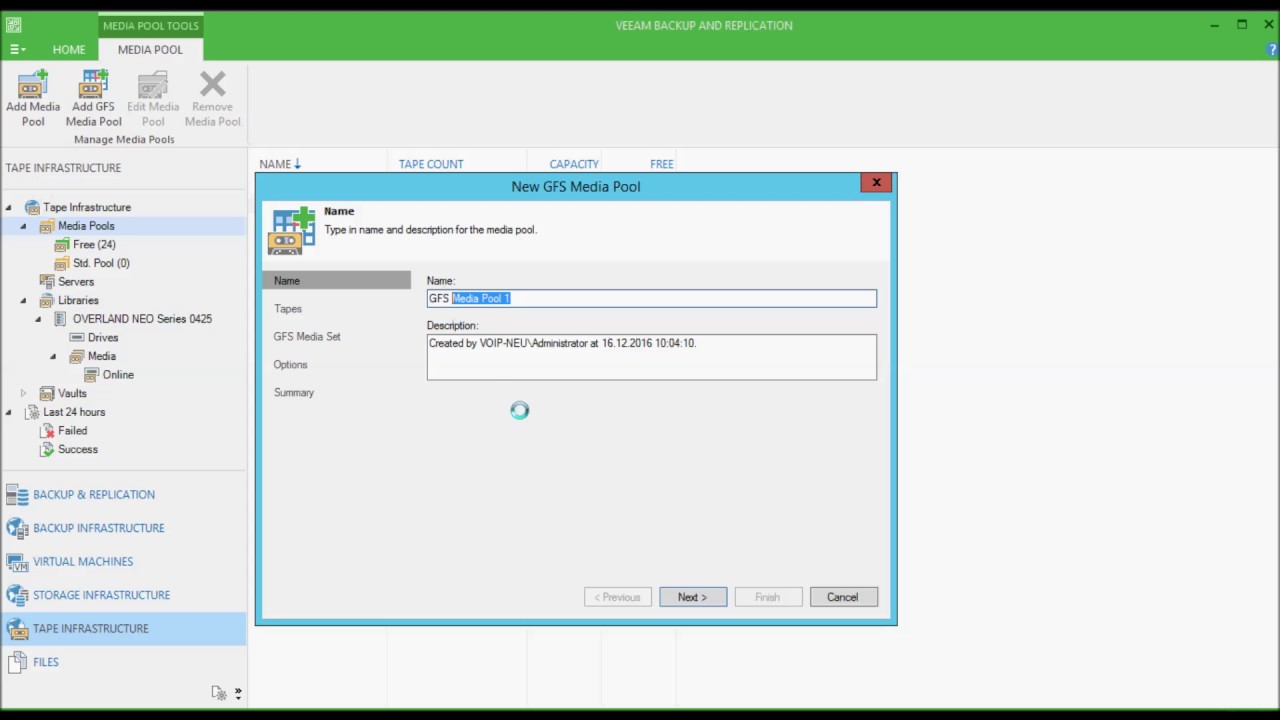Click the media pool Name input field
Viewport: 1280px width, 720px height.
[x=652, y=298]
